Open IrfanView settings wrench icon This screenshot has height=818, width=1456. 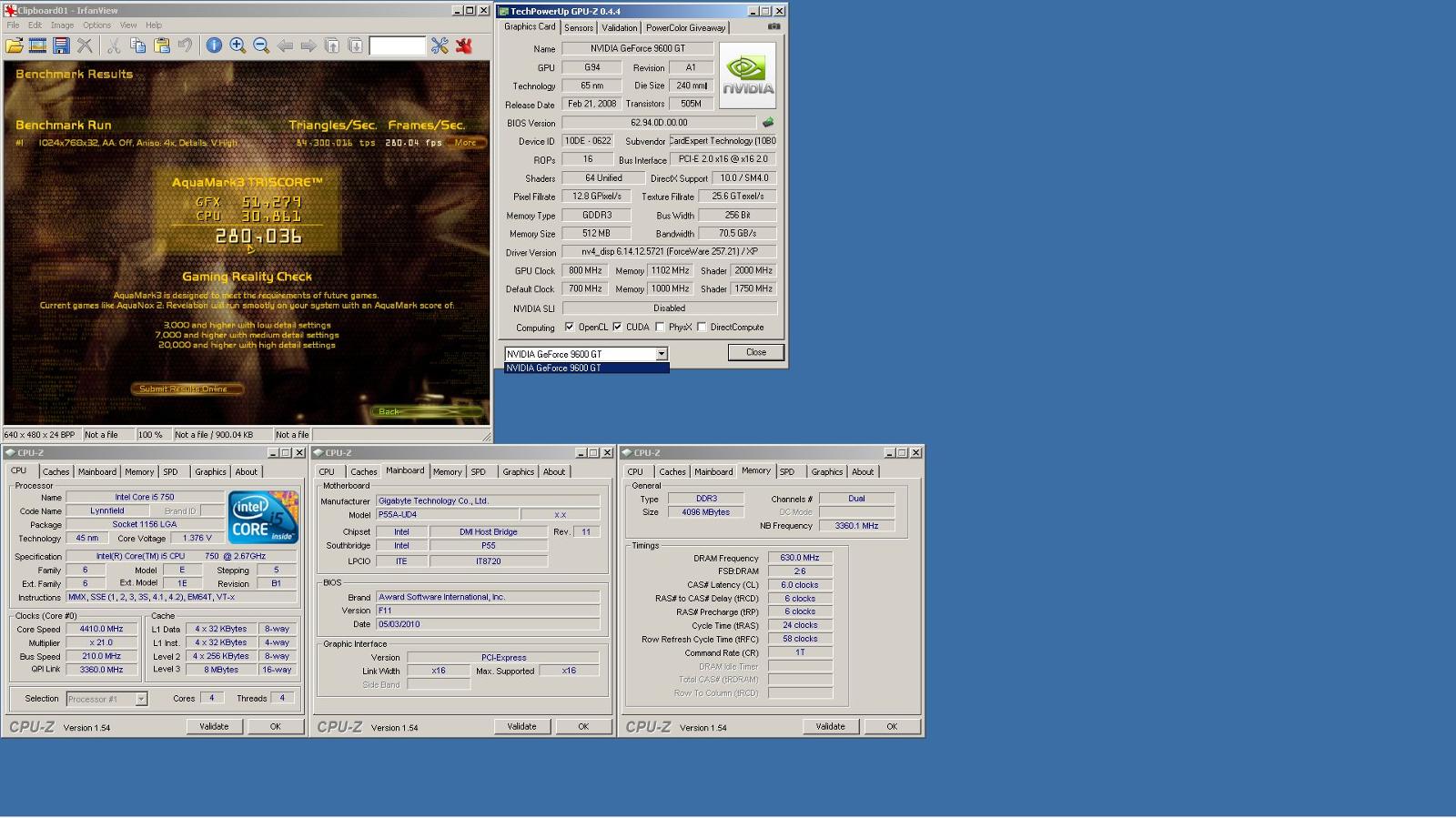(440, 45)
